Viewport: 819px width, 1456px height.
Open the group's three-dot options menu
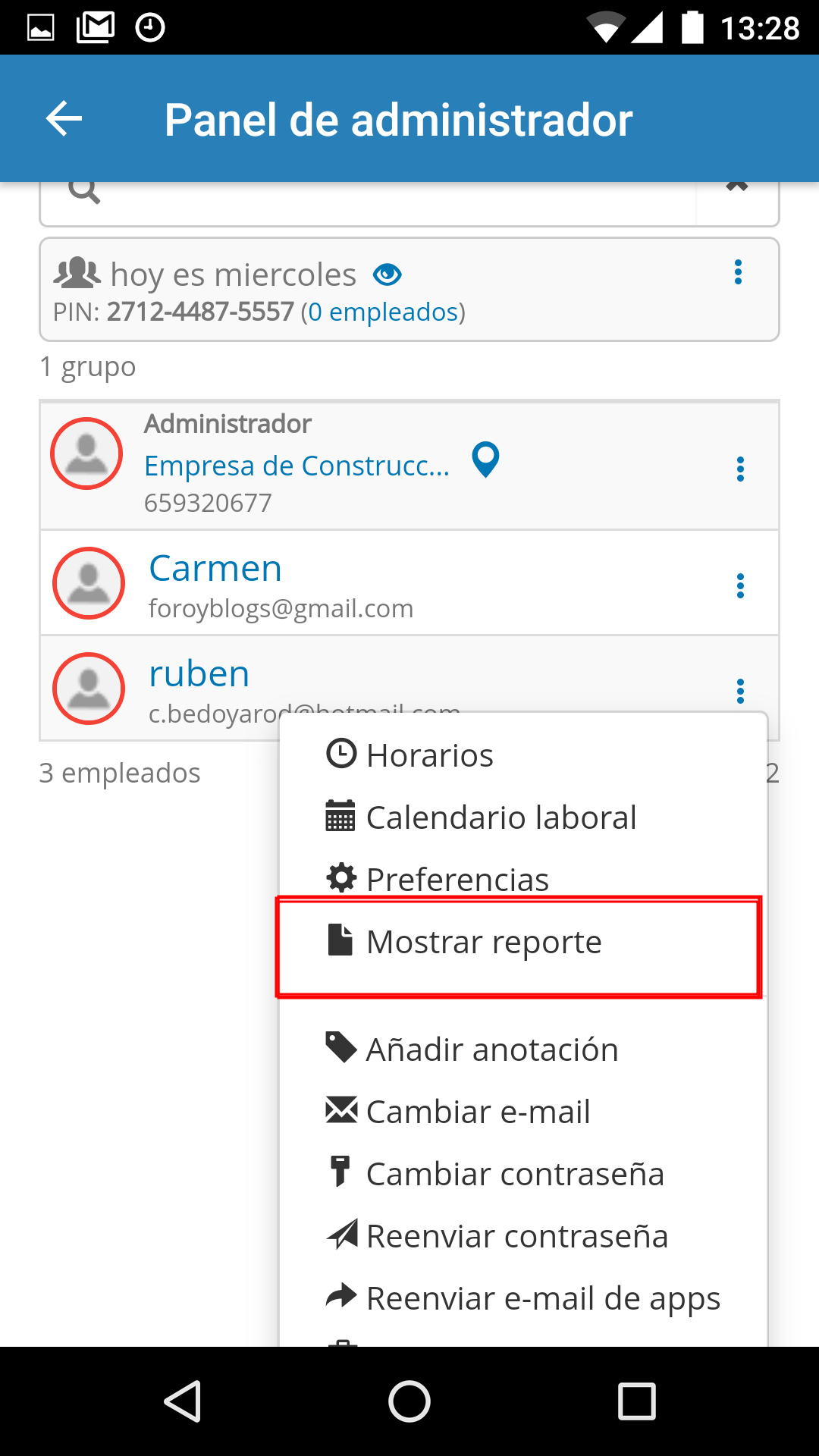[x=738, y=272]
